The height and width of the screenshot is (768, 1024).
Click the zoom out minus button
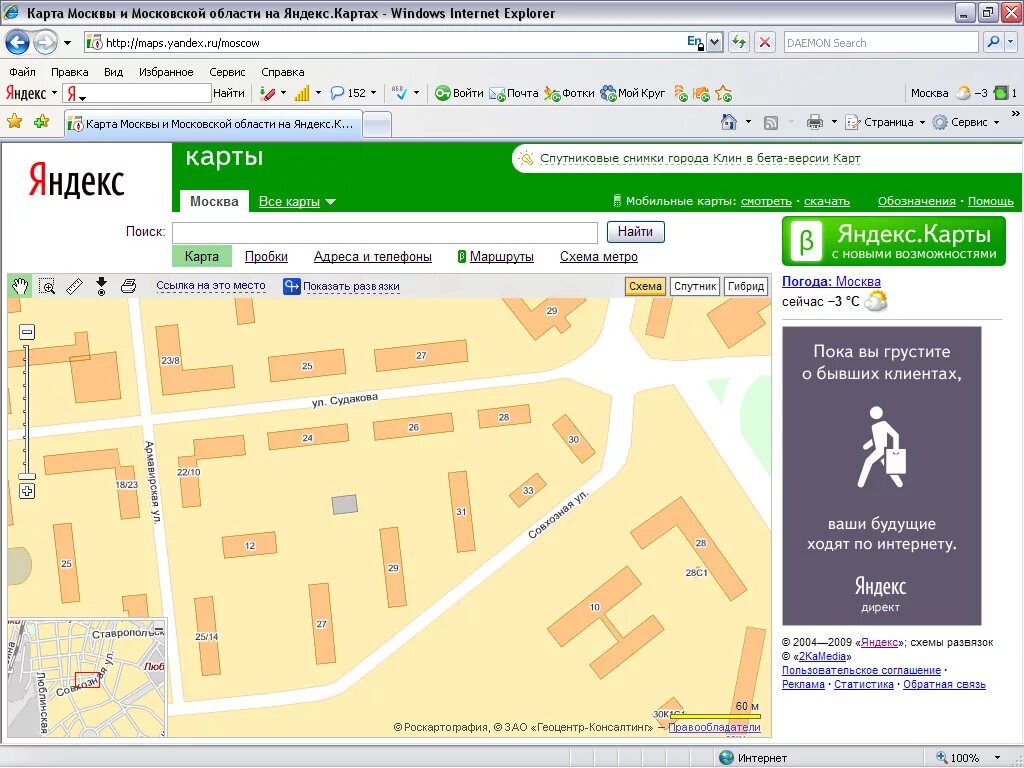tap(27, 332)
